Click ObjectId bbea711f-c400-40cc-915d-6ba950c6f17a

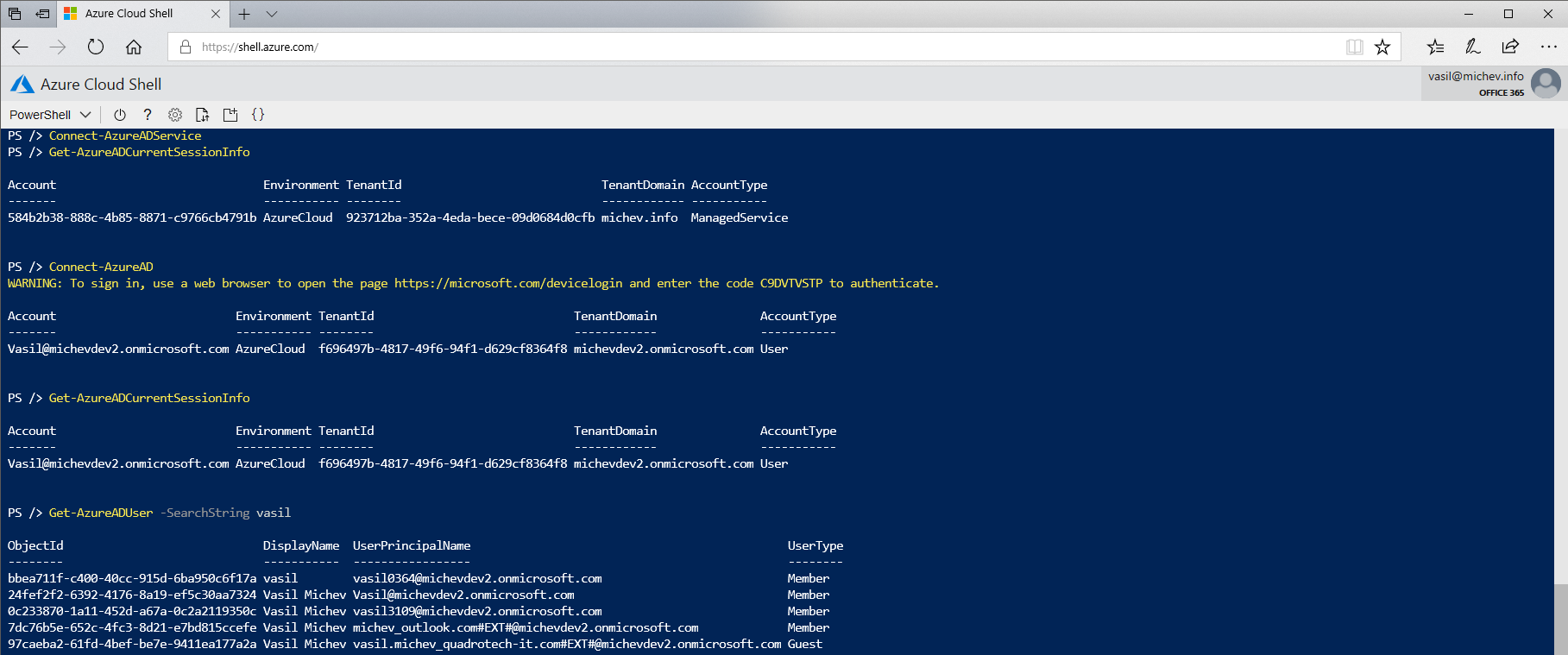pyautogui.click(x=132, y=578)
